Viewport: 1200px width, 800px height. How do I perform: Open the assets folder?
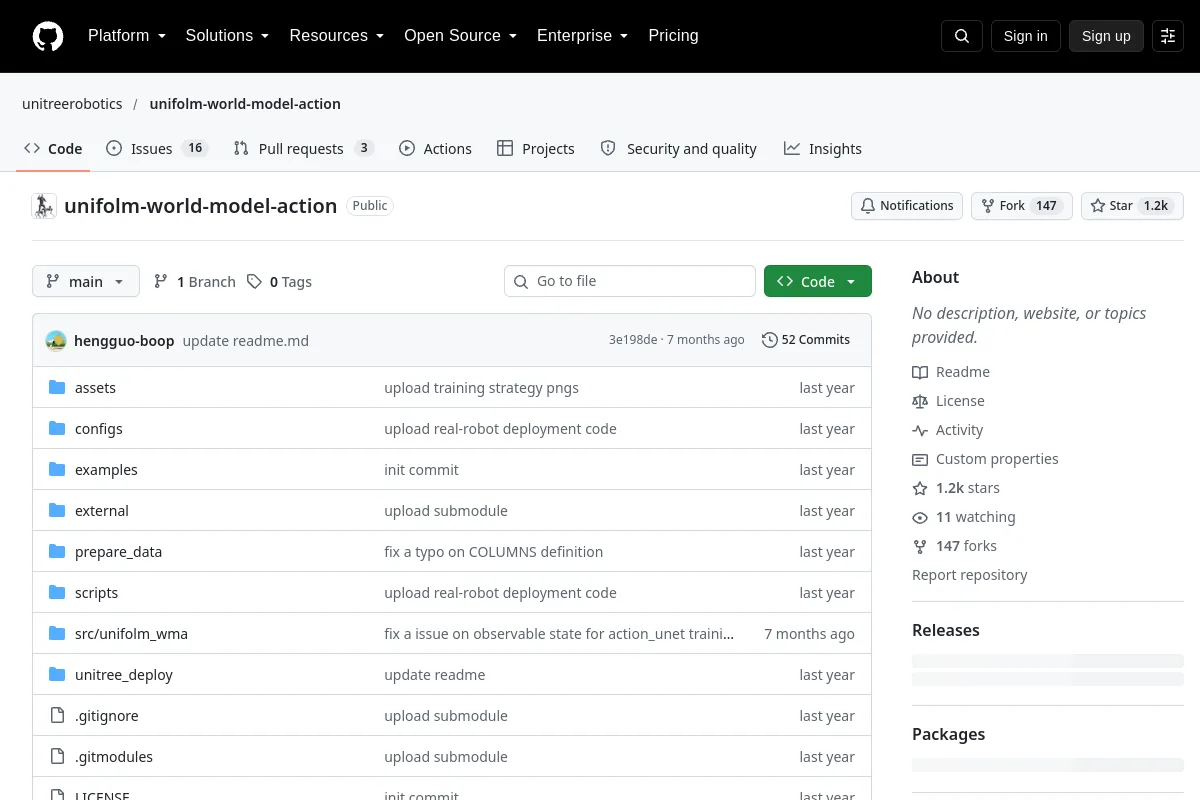tap(95, 388)
